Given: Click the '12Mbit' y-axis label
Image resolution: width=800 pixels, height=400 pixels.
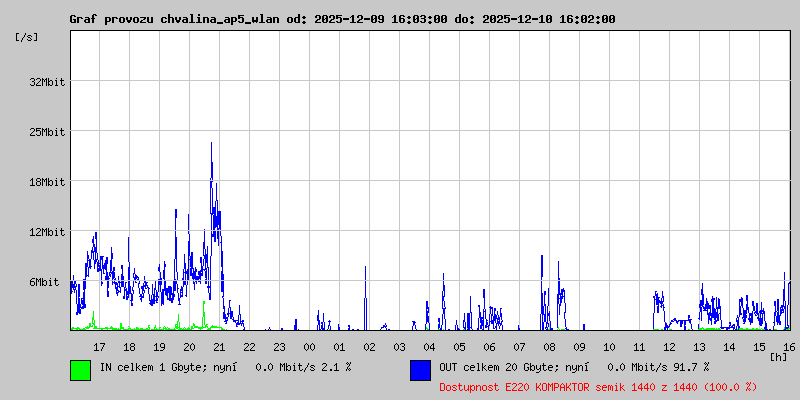Looking at the screenshot, I should click(x=47, y=232).
